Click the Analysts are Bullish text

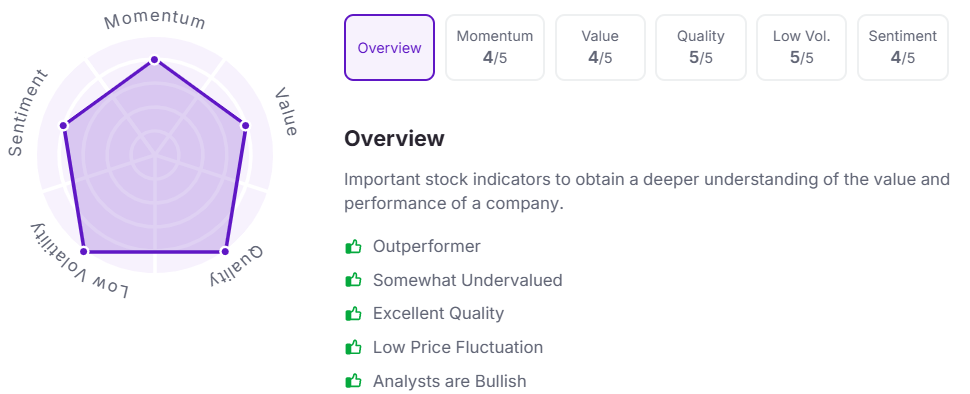tap(449, 381)
